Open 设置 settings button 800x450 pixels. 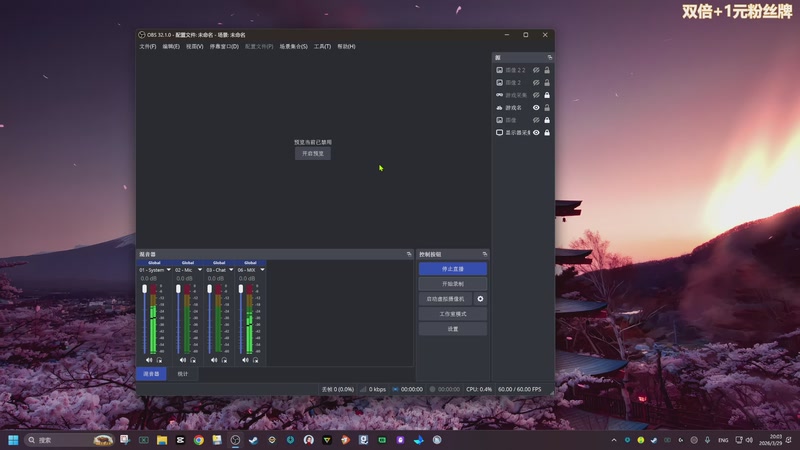click(453, 329)
